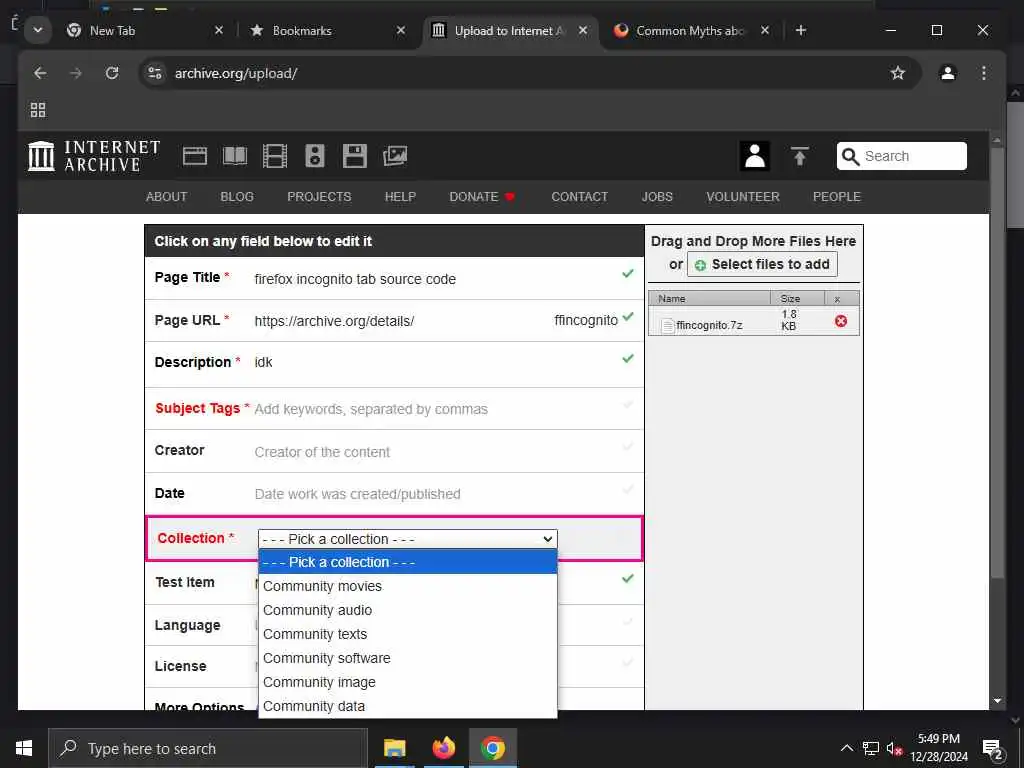Image resolution: width=1024 pixels, height=768 pixels.
Task: Open the HELP menu item
Action: [400, 197]
